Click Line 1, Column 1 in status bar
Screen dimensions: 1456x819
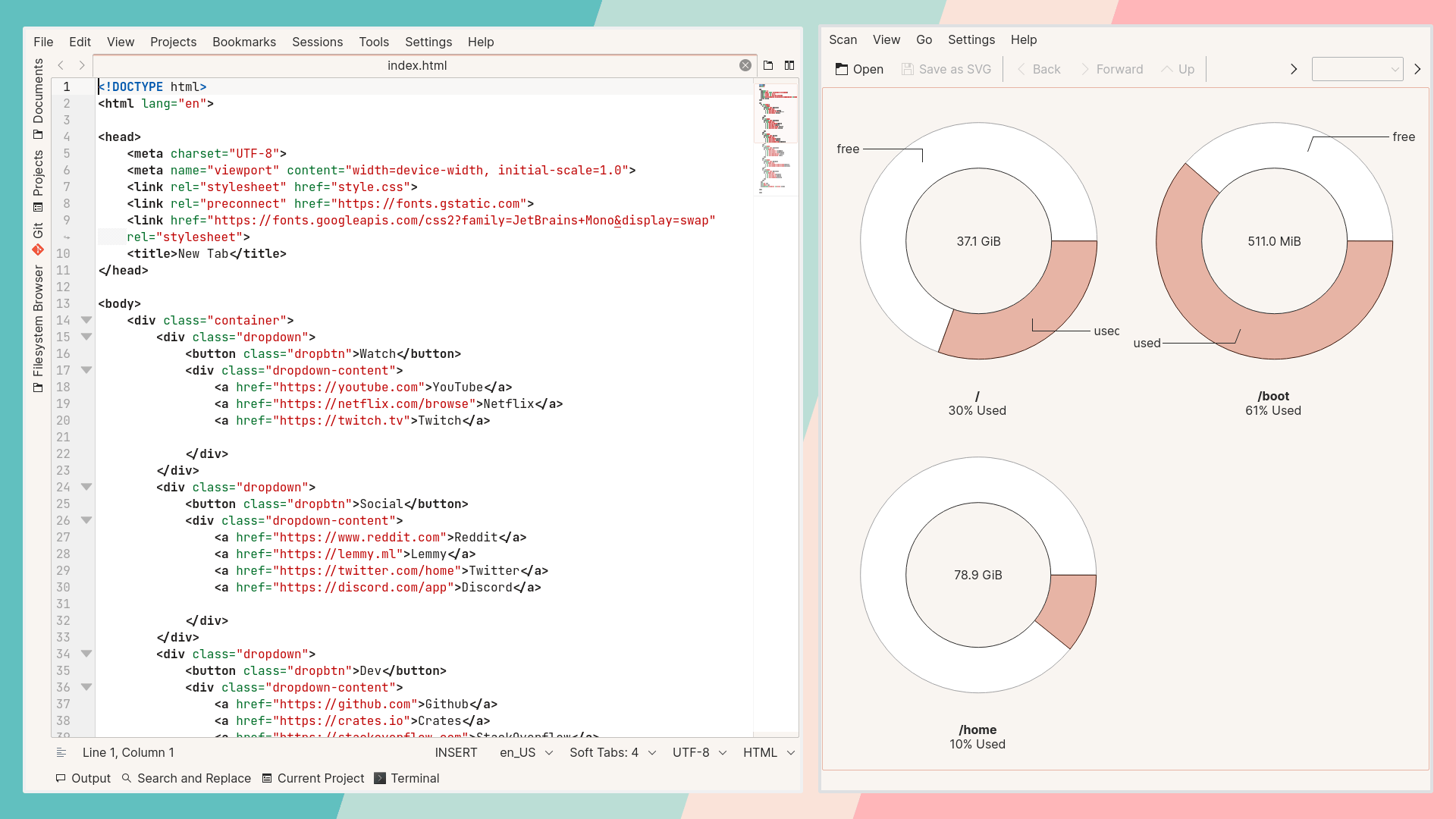(x=128, y=752)
